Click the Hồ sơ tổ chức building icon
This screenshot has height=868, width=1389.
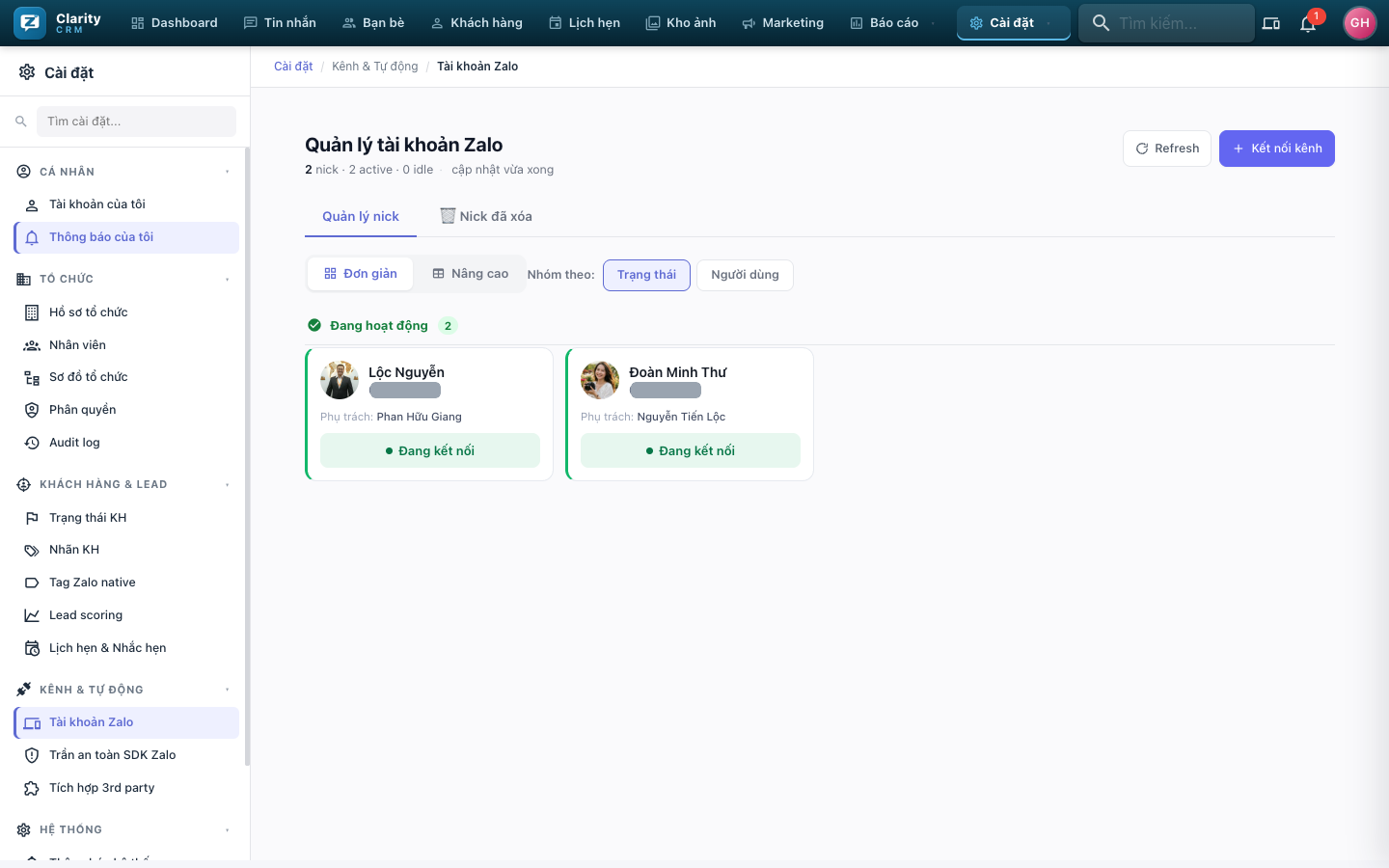pyautogui.click(x=32, y=312)
